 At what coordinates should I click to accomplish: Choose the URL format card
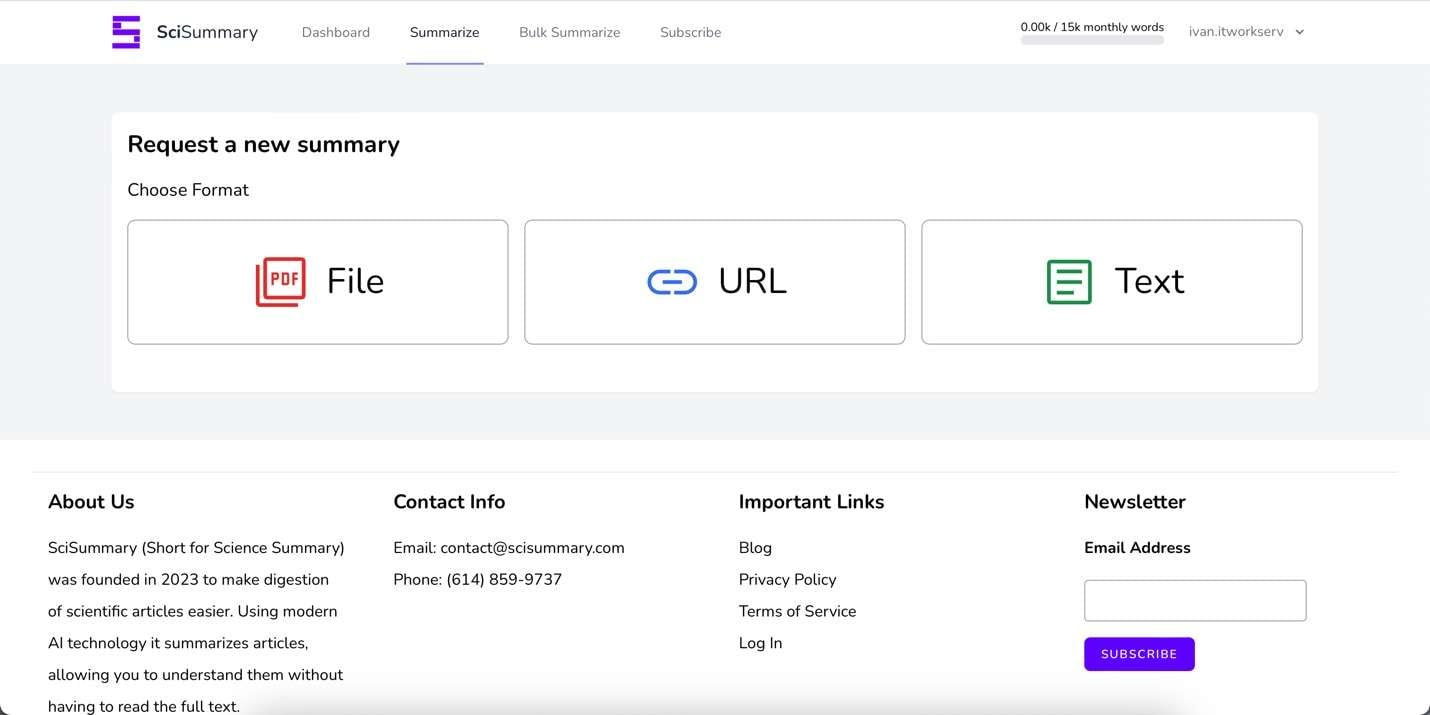pos(714,282)
